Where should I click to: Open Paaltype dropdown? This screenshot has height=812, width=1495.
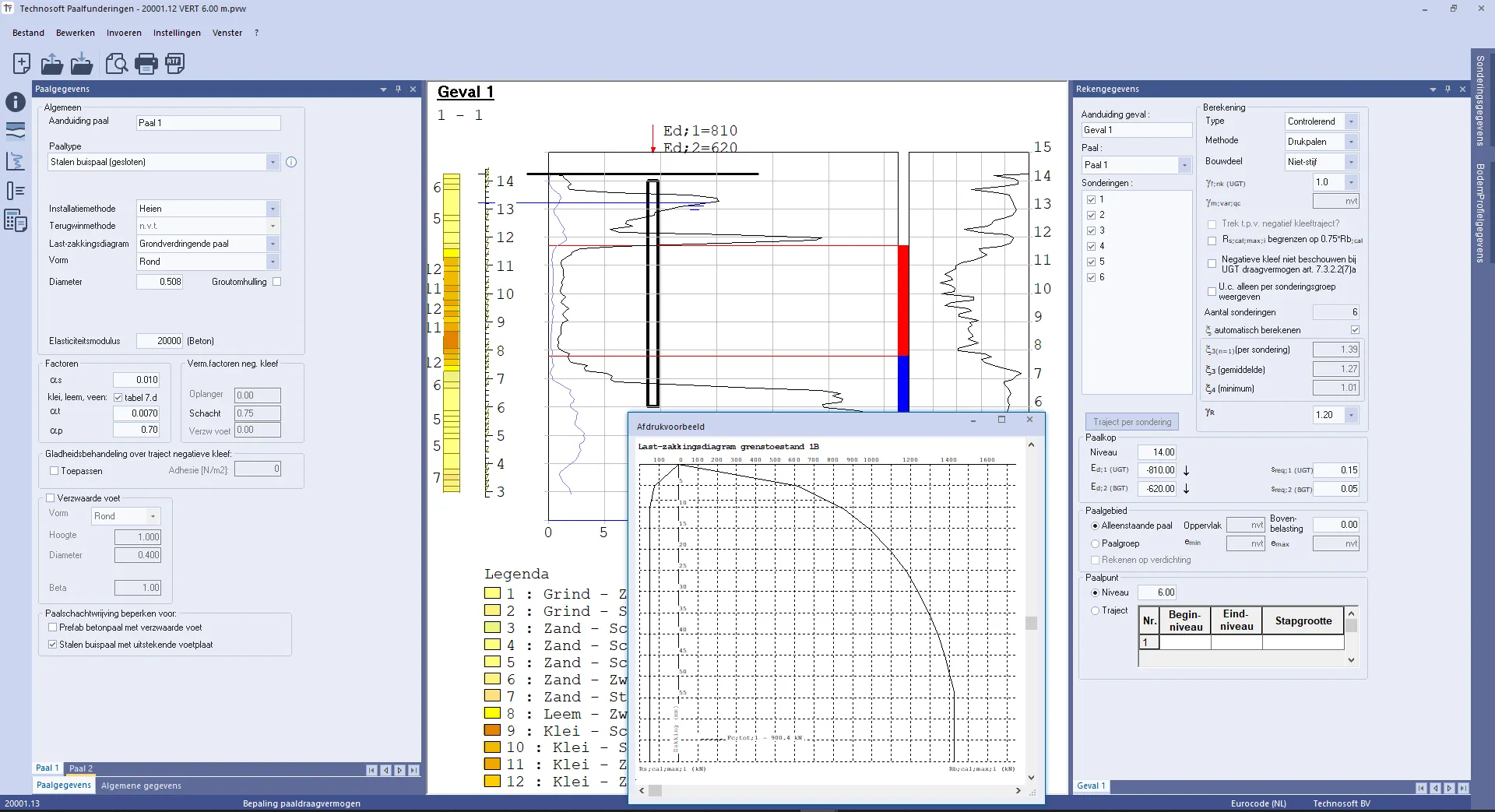(273, 162)
